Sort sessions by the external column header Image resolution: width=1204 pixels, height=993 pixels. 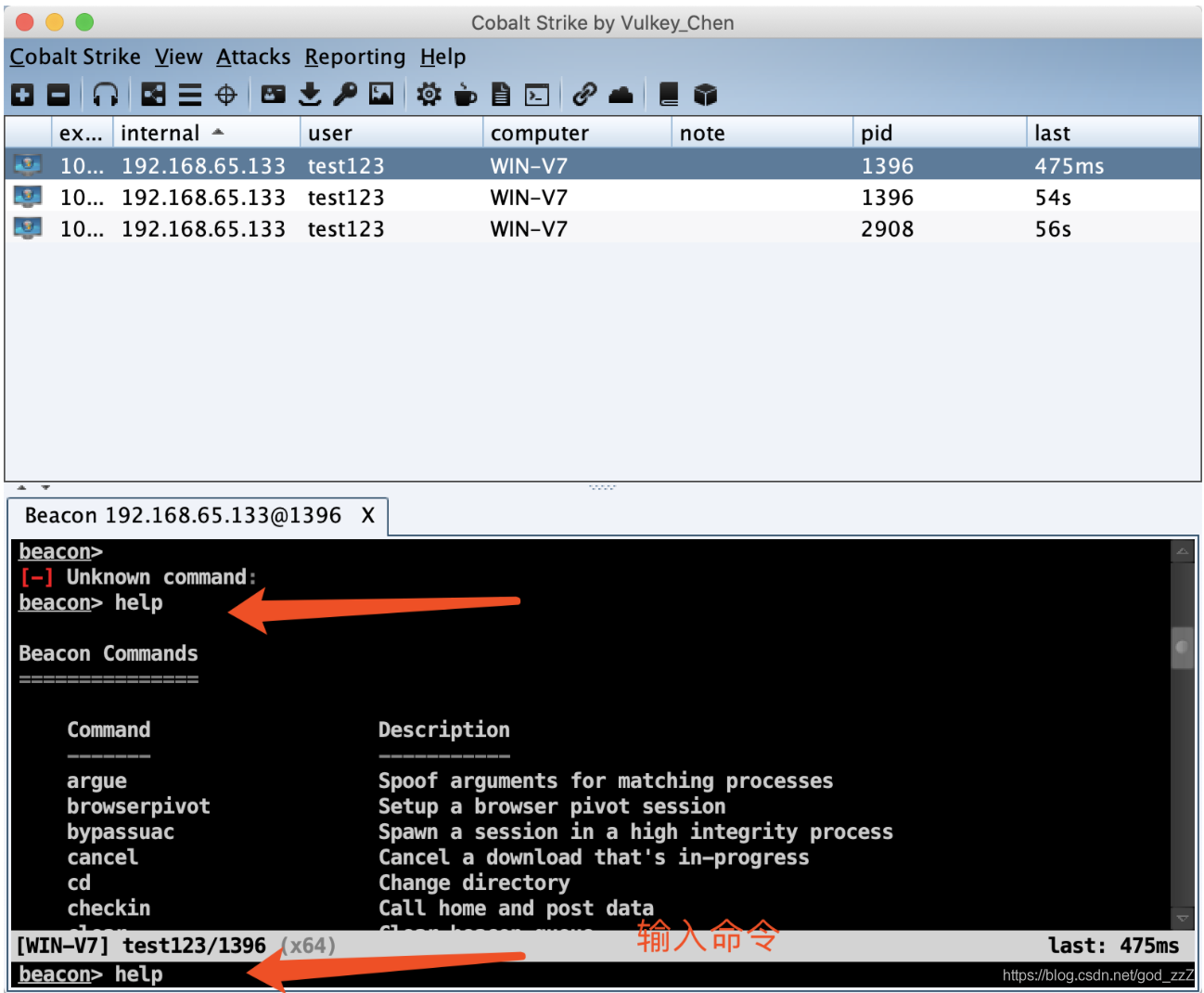coord(82,133)
